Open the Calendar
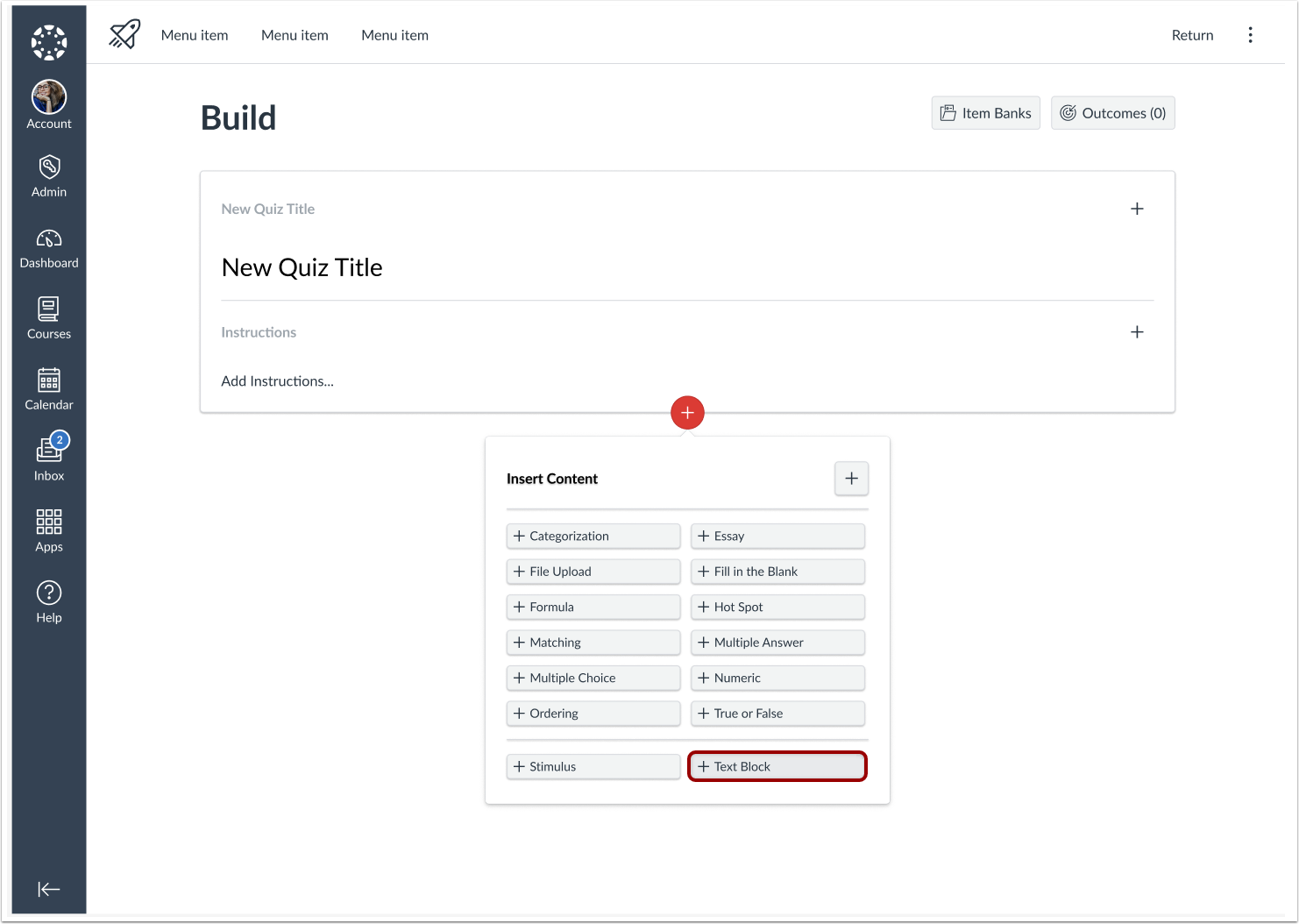Viewport: 1299px width, 924px height. 48,388
